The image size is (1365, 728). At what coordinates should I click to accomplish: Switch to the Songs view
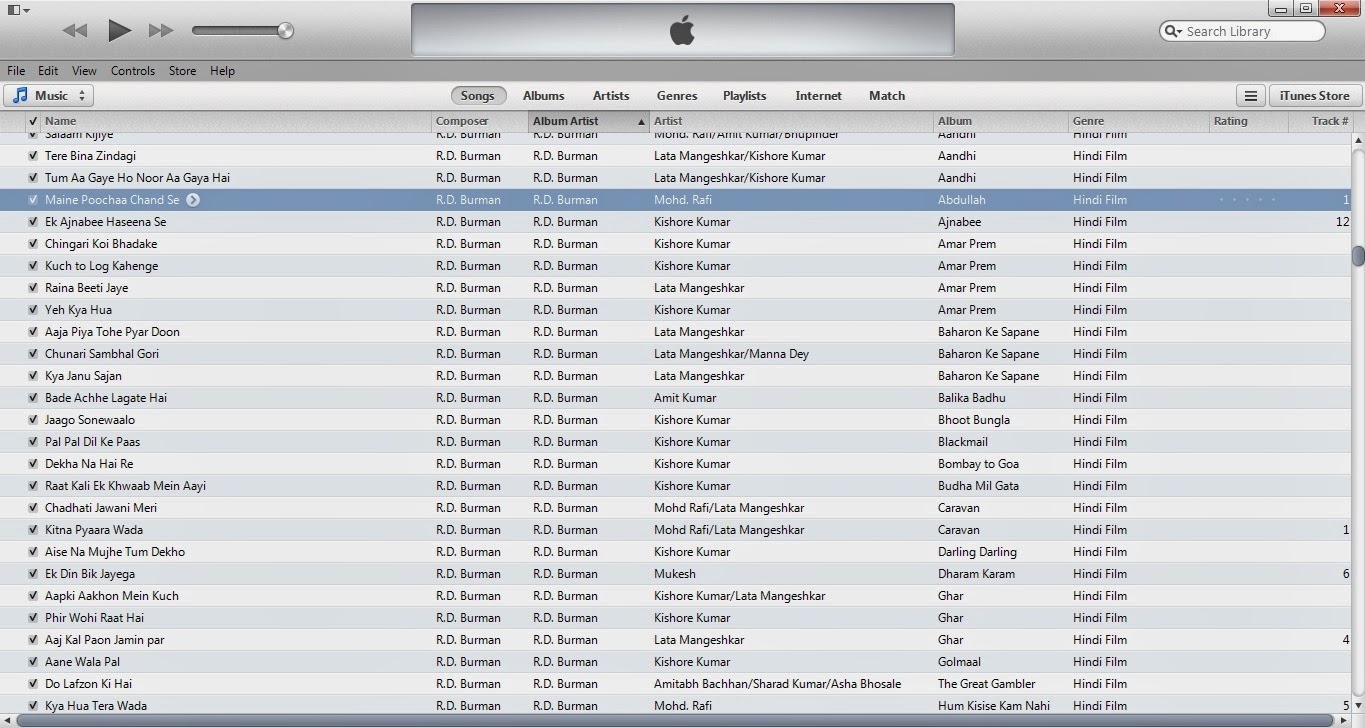click(478, 96)
